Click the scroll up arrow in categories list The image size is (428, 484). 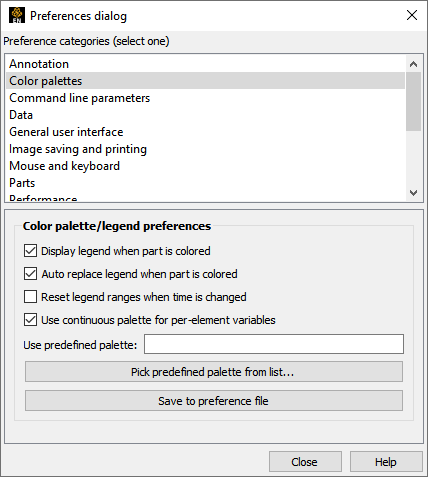(413, 64)
